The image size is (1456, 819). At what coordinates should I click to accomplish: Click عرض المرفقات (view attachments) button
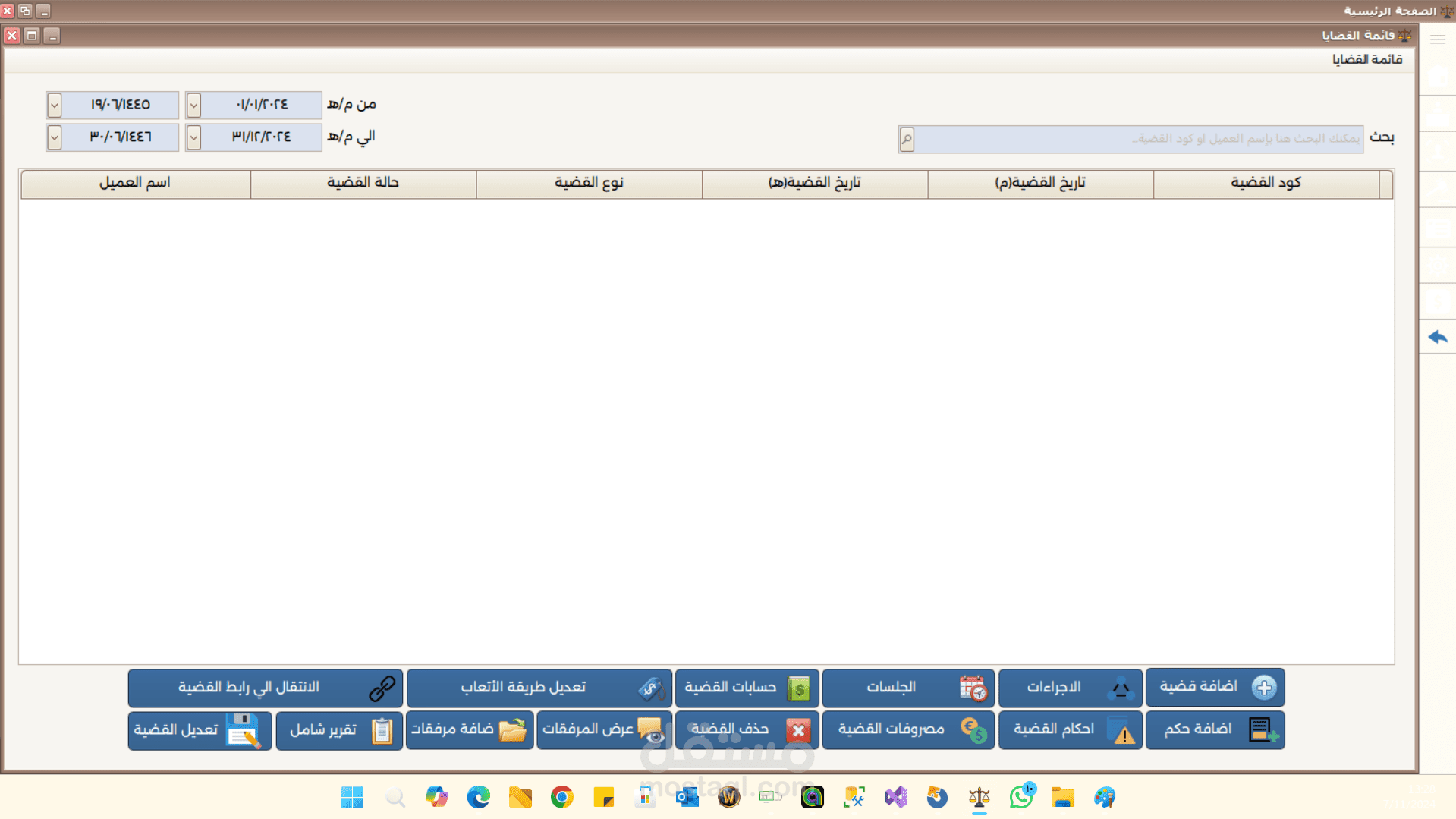click(x=604, y=730)
